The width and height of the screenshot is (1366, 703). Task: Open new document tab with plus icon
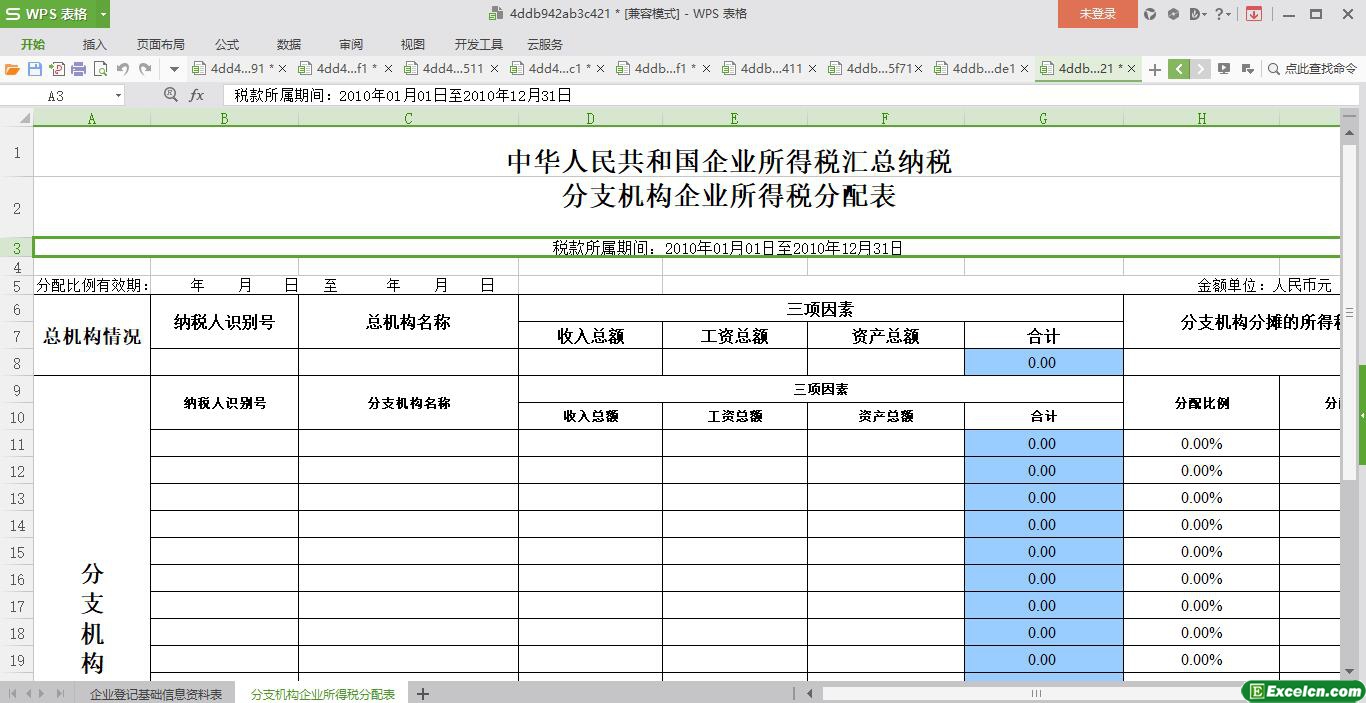click(x=1155, y=69)
